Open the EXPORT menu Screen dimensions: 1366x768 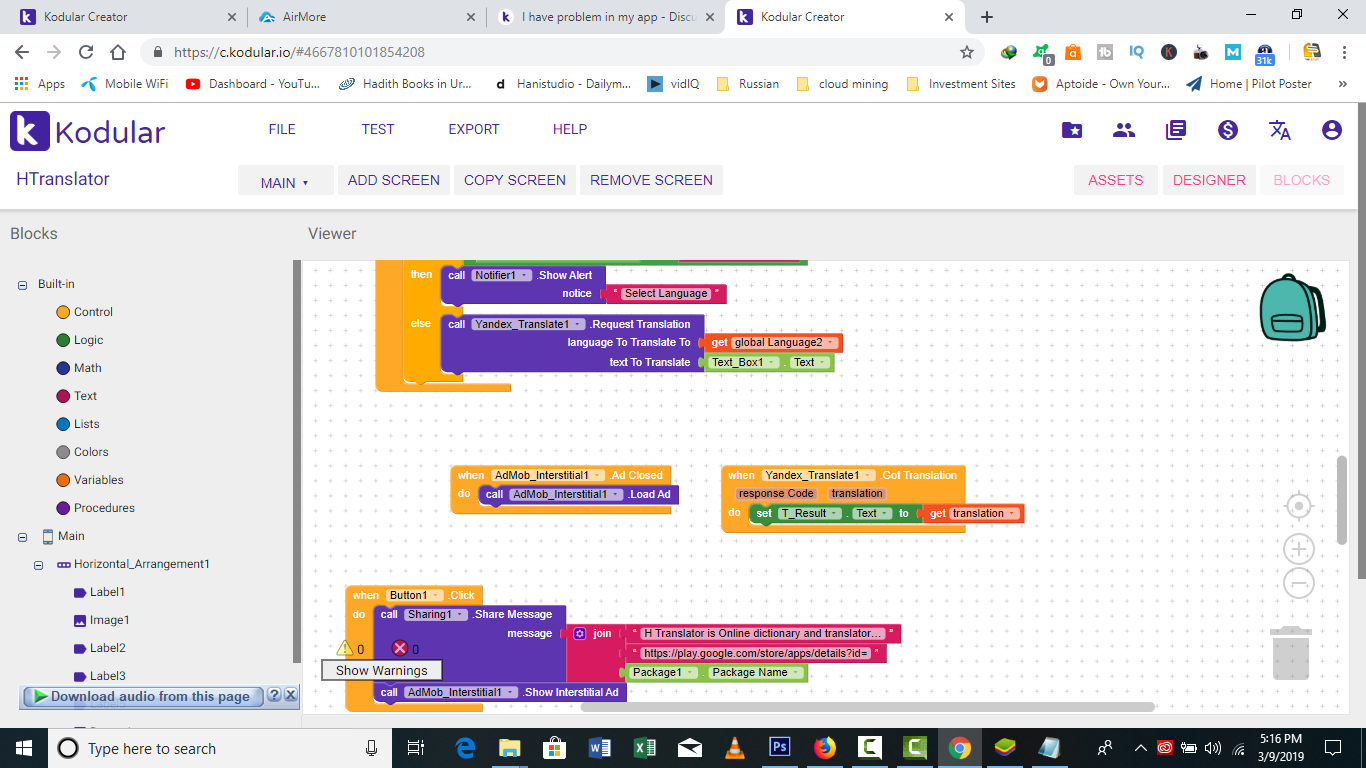point(474,129)
